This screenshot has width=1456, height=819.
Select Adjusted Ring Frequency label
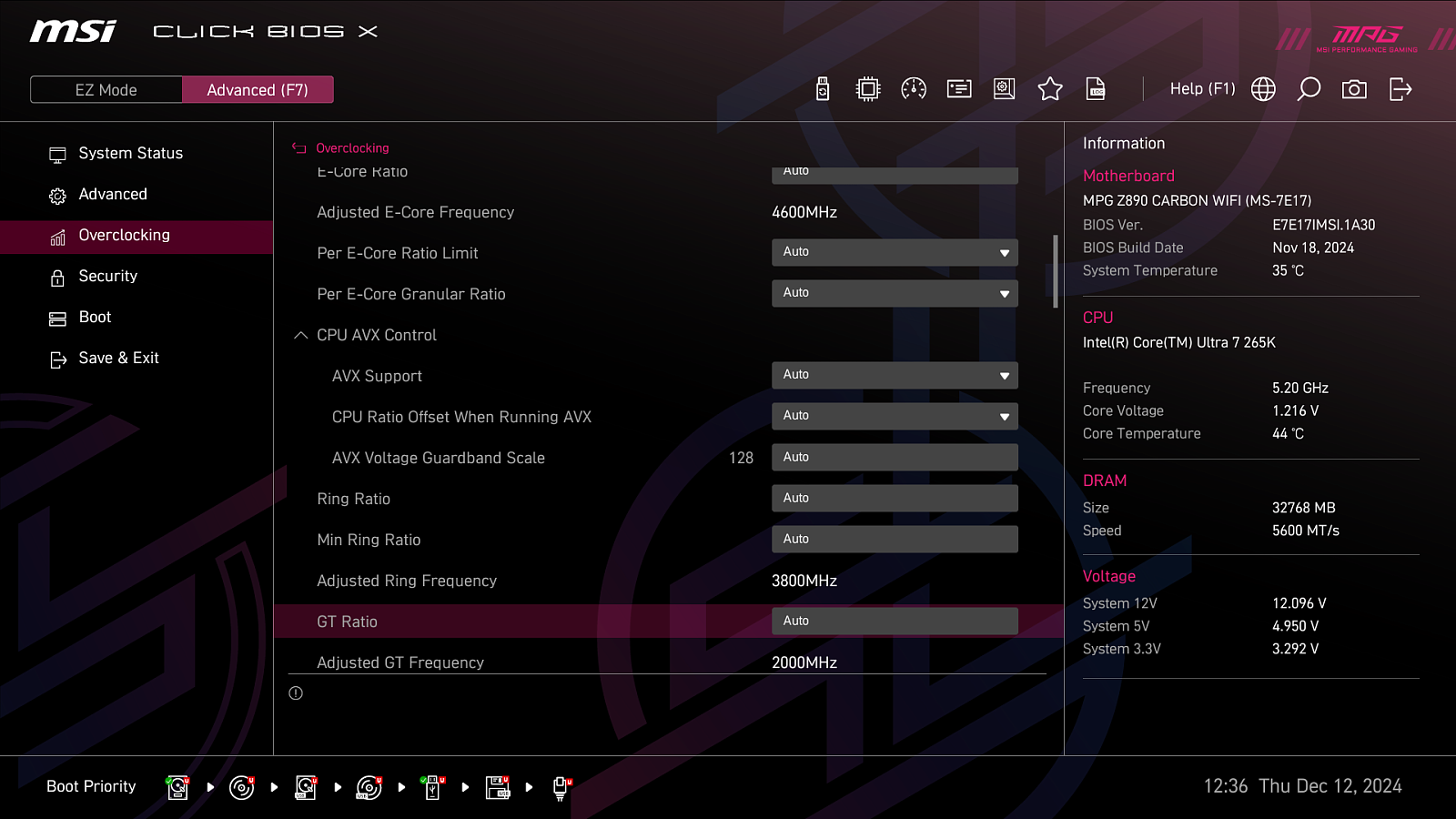coord(407,581)
